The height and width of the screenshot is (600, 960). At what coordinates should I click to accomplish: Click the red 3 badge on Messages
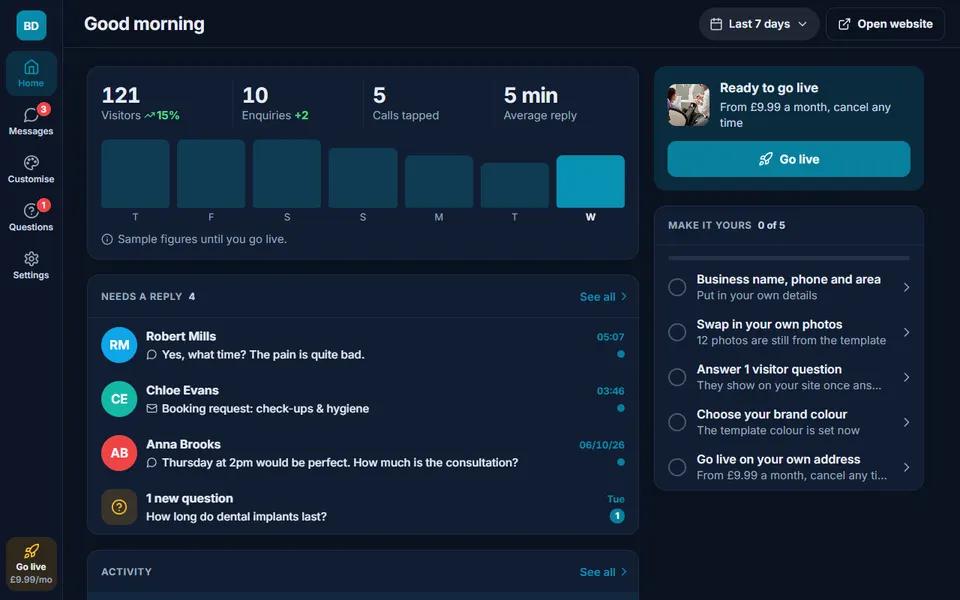(43, 109)
